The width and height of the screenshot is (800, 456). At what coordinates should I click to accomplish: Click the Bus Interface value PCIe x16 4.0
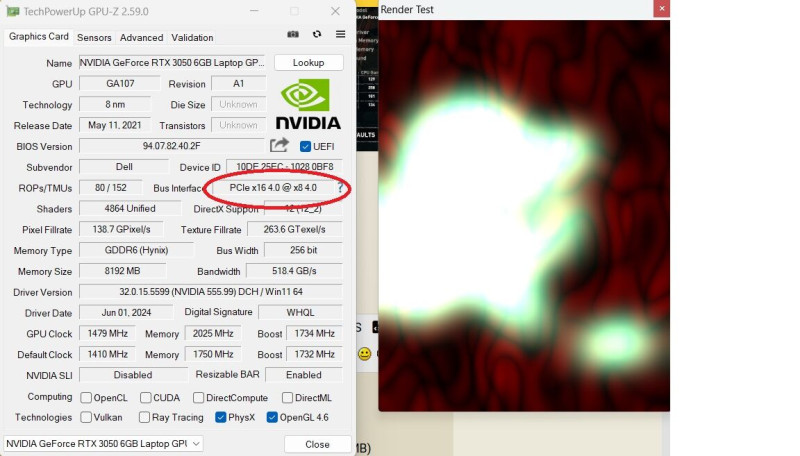pyautogui.click(x=273, y=188)
